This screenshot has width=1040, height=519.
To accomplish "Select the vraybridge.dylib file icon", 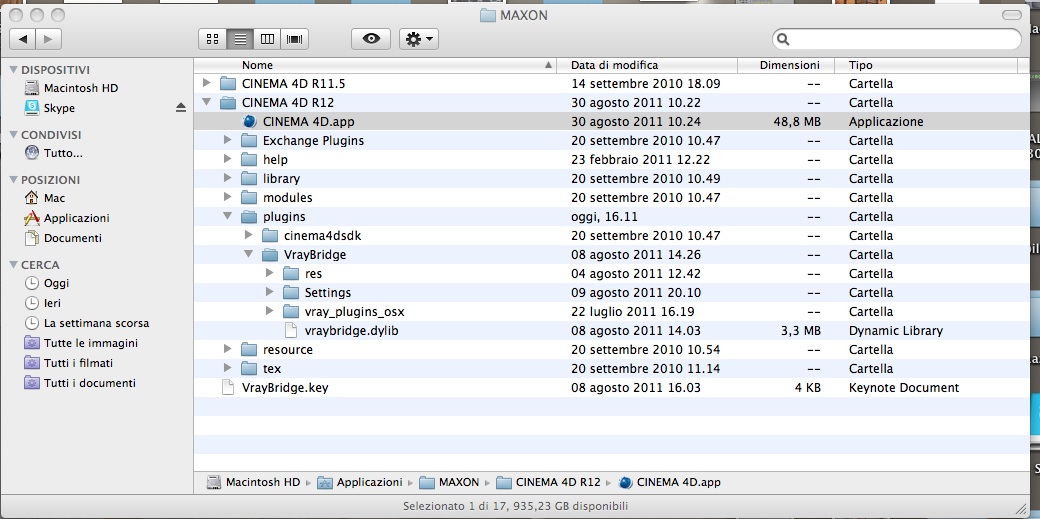I will 291,330.
